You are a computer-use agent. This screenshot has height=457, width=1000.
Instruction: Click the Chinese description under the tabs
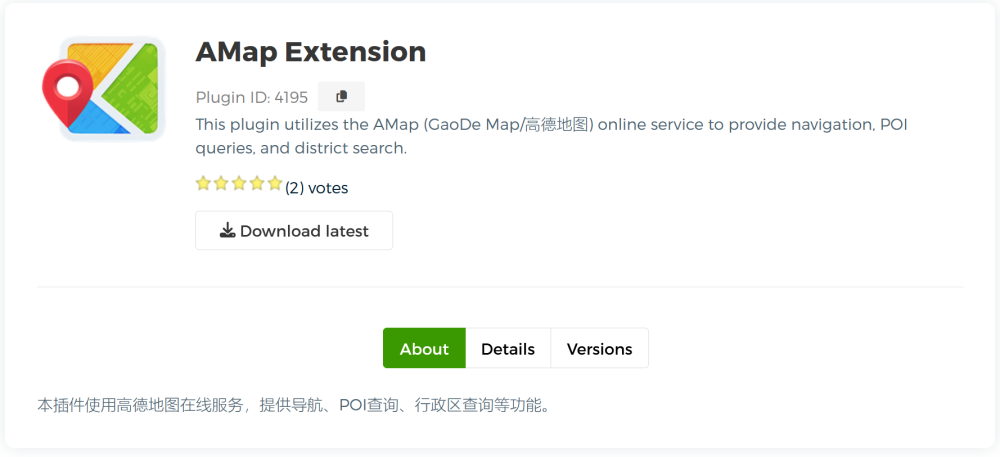pyautogui.click(x=295, y=406)
